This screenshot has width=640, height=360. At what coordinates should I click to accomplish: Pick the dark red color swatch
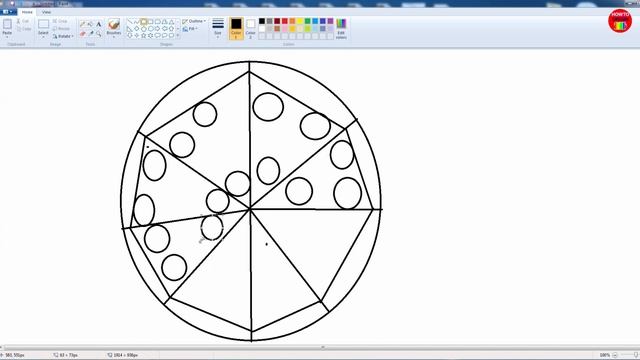click(277, 21)
